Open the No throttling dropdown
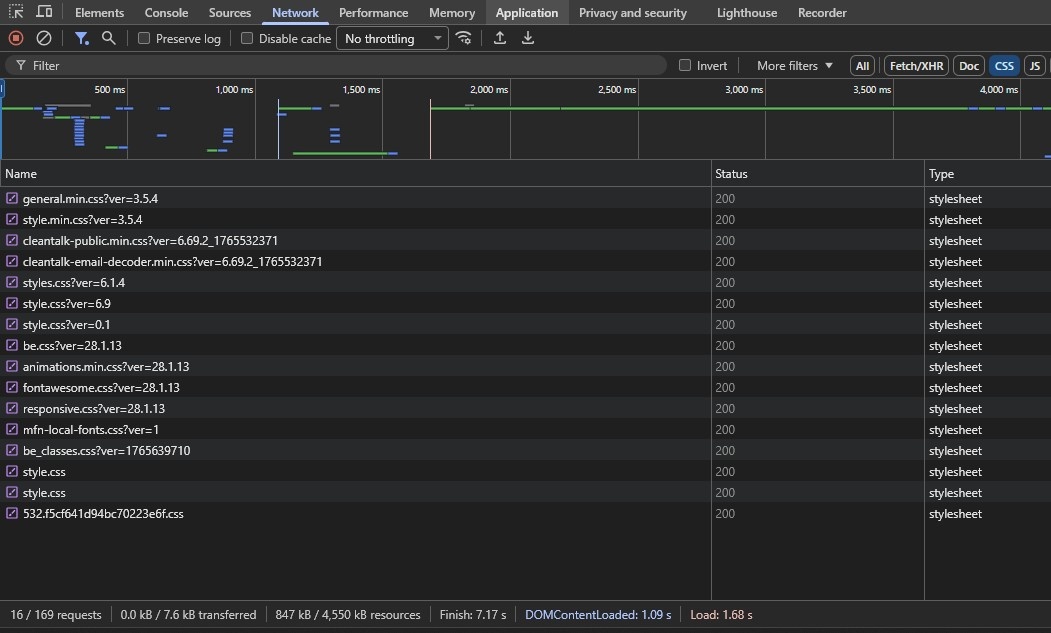 click(x=394, y=39)
